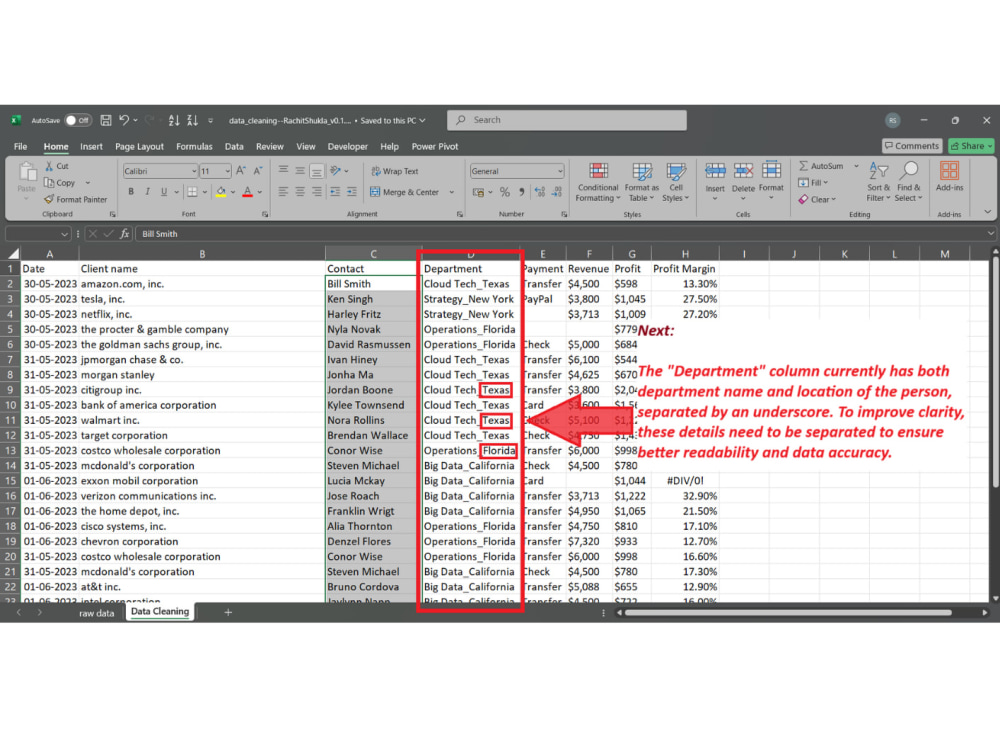The height and width of the screenshot is (750, 1000).
Task: Toggle Bold formatting
Action: pos(131,192)
